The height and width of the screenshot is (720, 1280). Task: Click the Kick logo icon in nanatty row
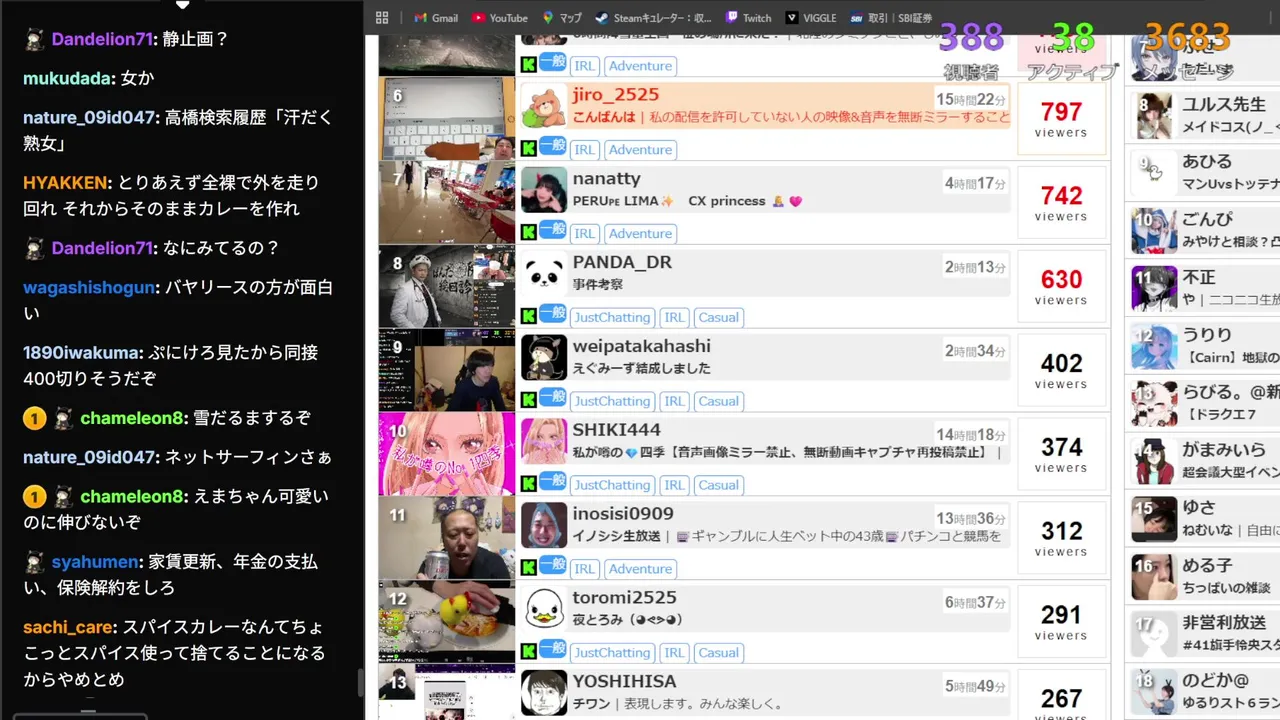click(529, 232)
